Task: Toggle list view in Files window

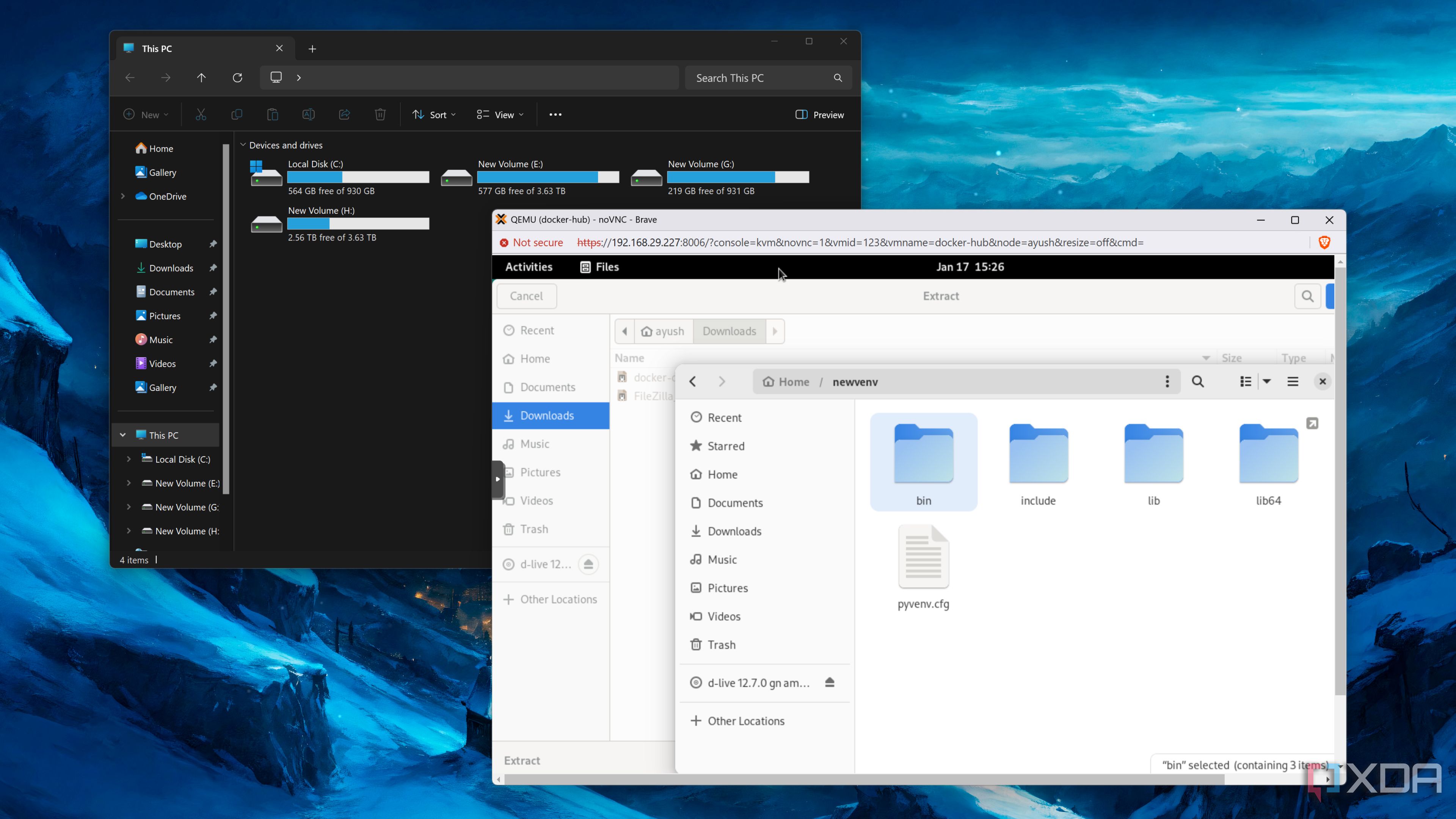Action: pyautogui.click(x=1245, y=381)
